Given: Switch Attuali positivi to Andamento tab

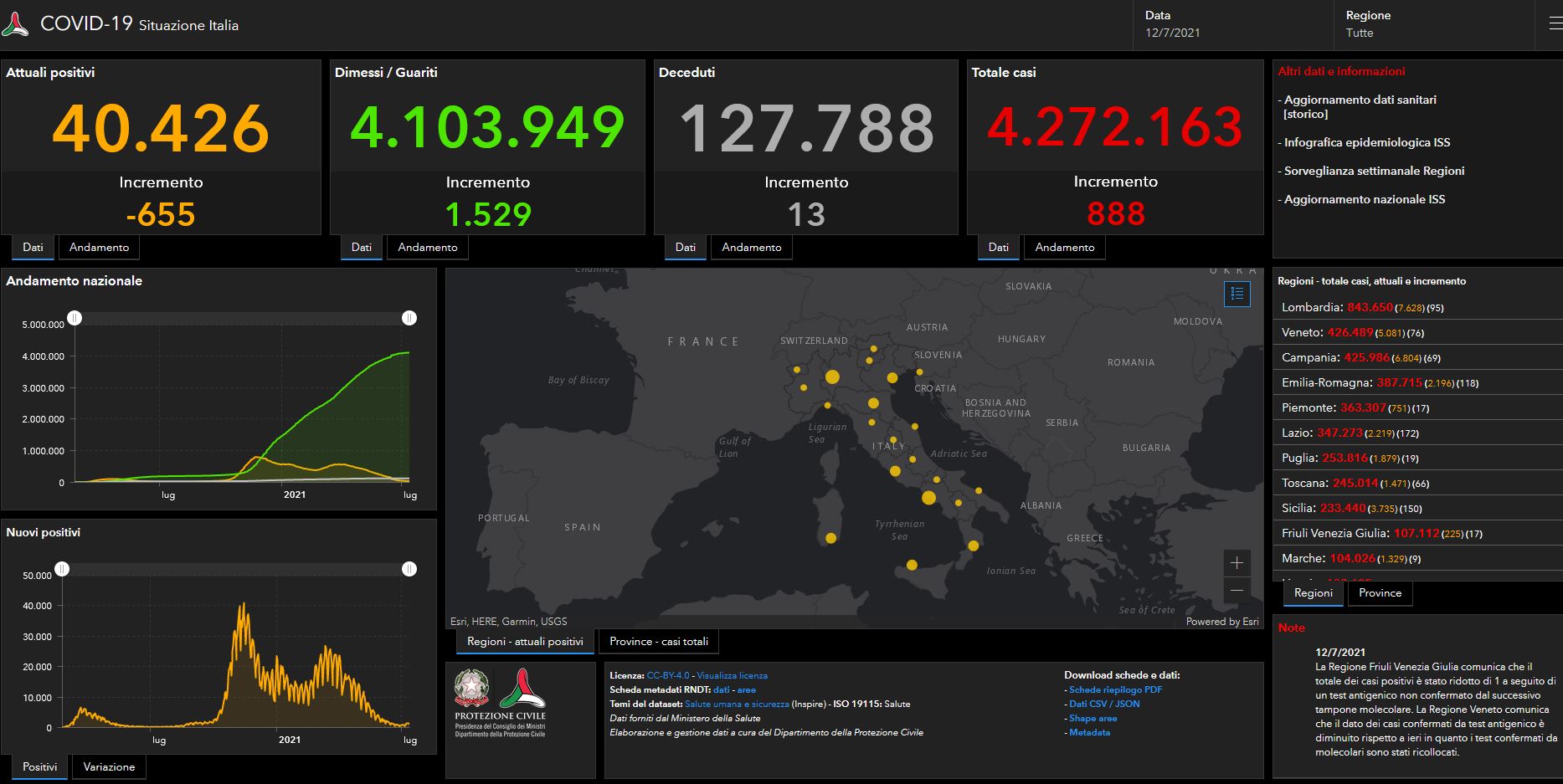Looking at the screenshot, I should click(99, 248).
